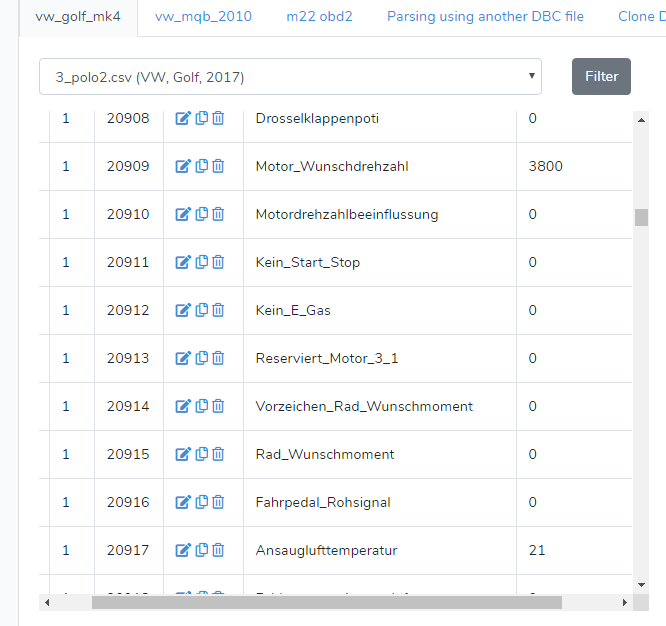
Task: Delete the Reserviert_Motor_3_1 row
Action: tap(218, 358)
